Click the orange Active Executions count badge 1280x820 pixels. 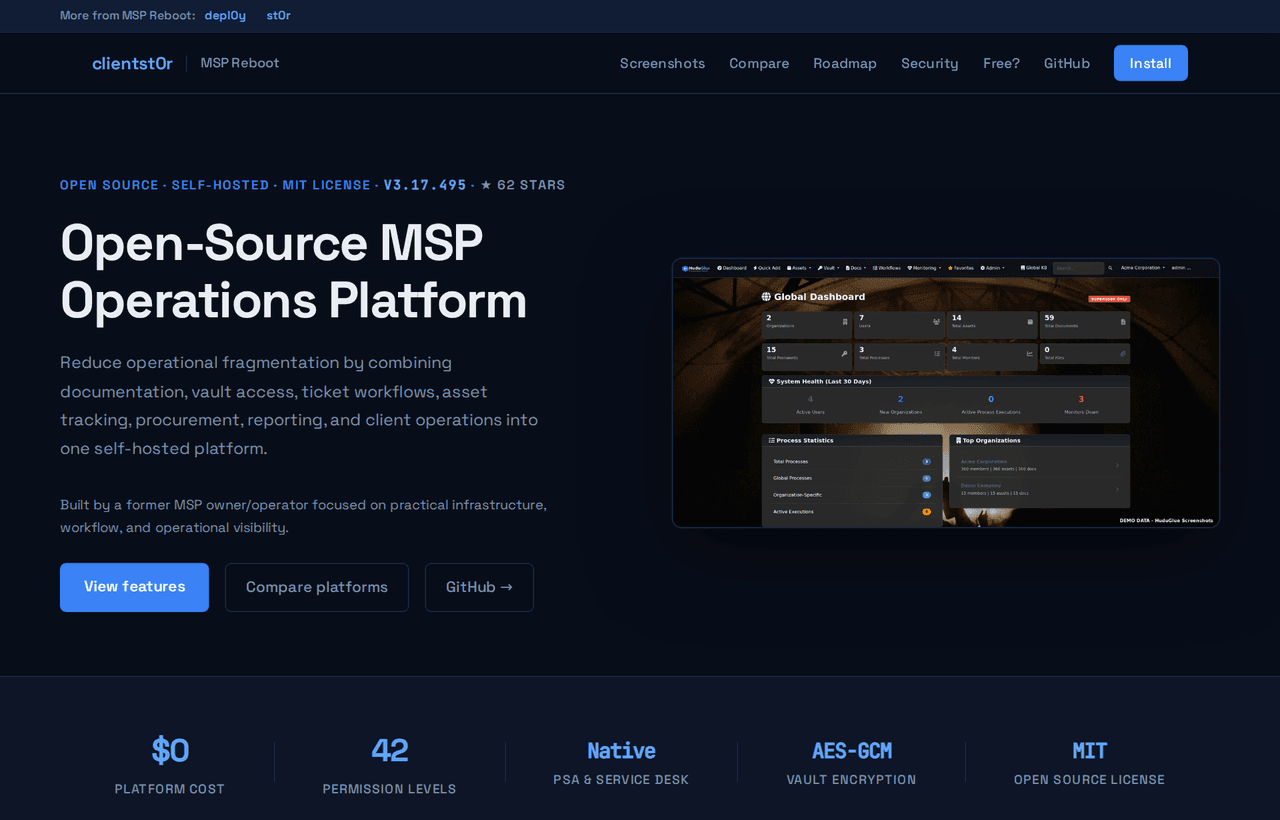coord(927,511)
